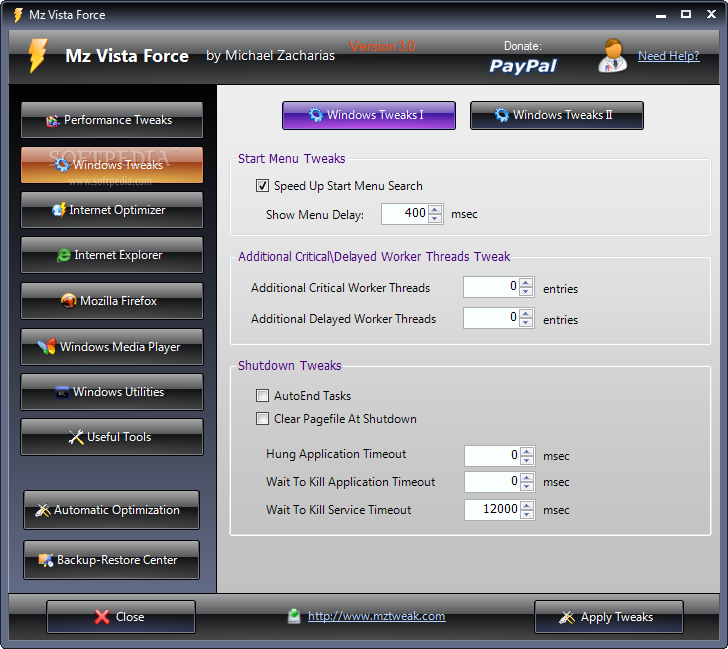Open Windows Utilities section
Screen dimensions: 728x649
tap(112, 392)
